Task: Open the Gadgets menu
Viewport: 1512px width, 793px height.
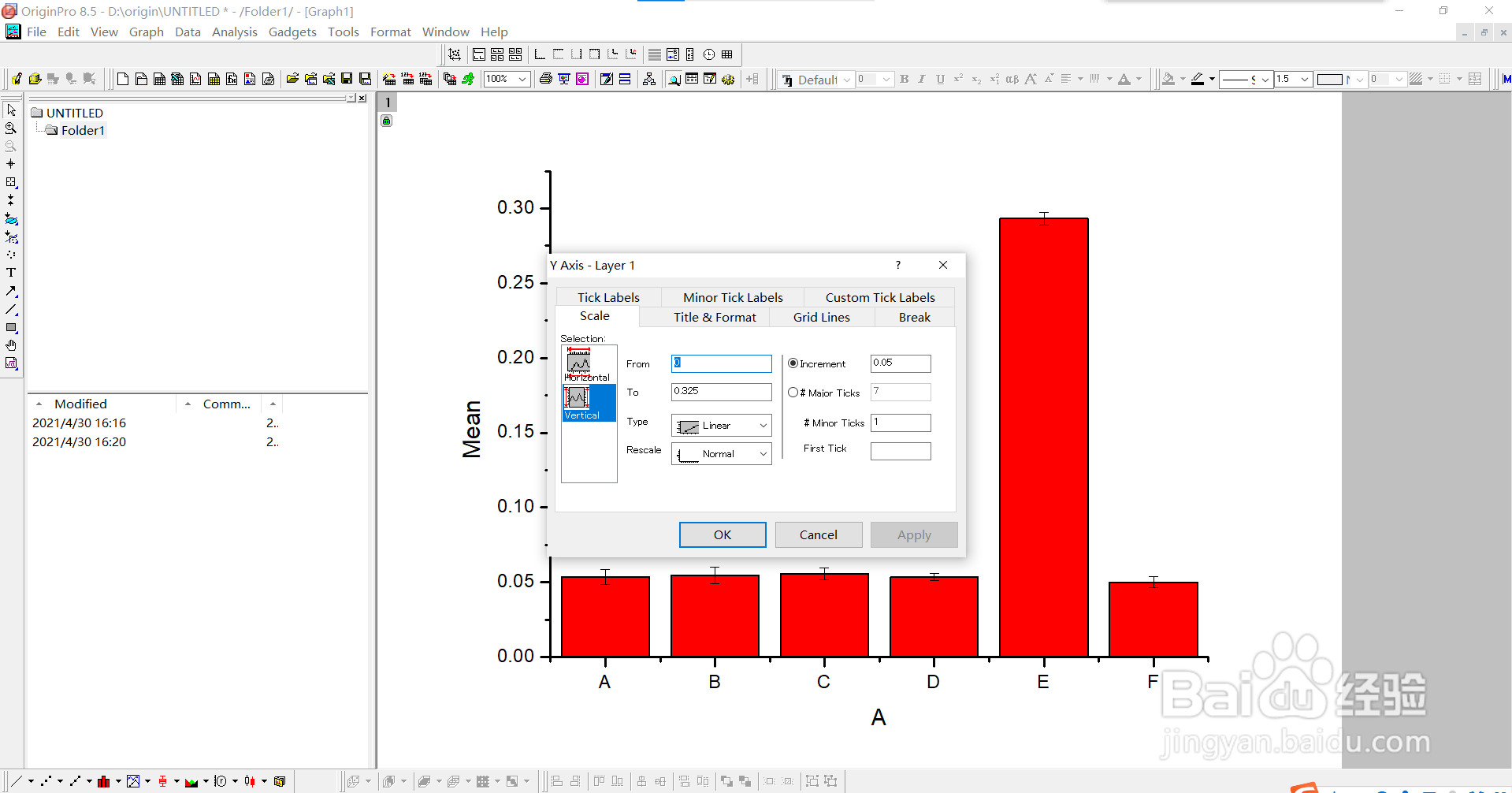Action: tap(292, 32)
